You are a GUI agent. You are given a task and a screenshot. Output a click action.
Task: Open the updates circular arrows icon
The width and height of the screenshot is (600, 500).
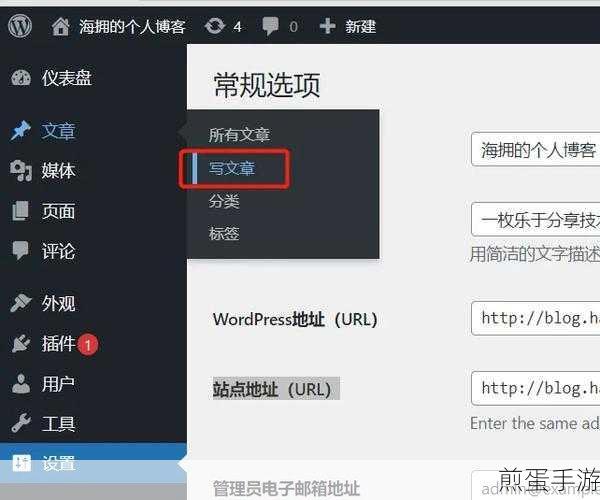tap(215, 26)
